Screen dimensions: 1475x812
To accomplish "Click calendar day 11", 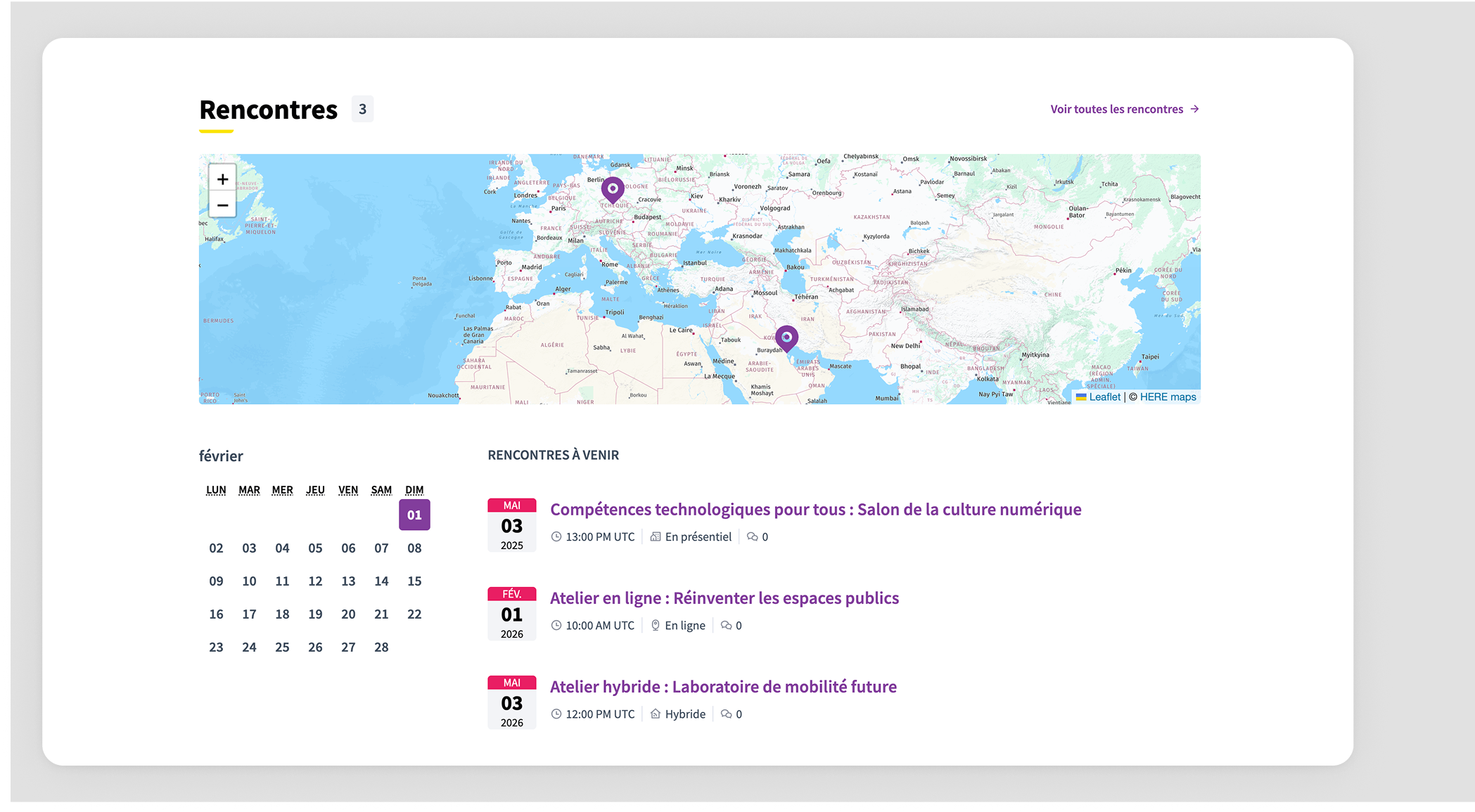I will coord(282,581).
